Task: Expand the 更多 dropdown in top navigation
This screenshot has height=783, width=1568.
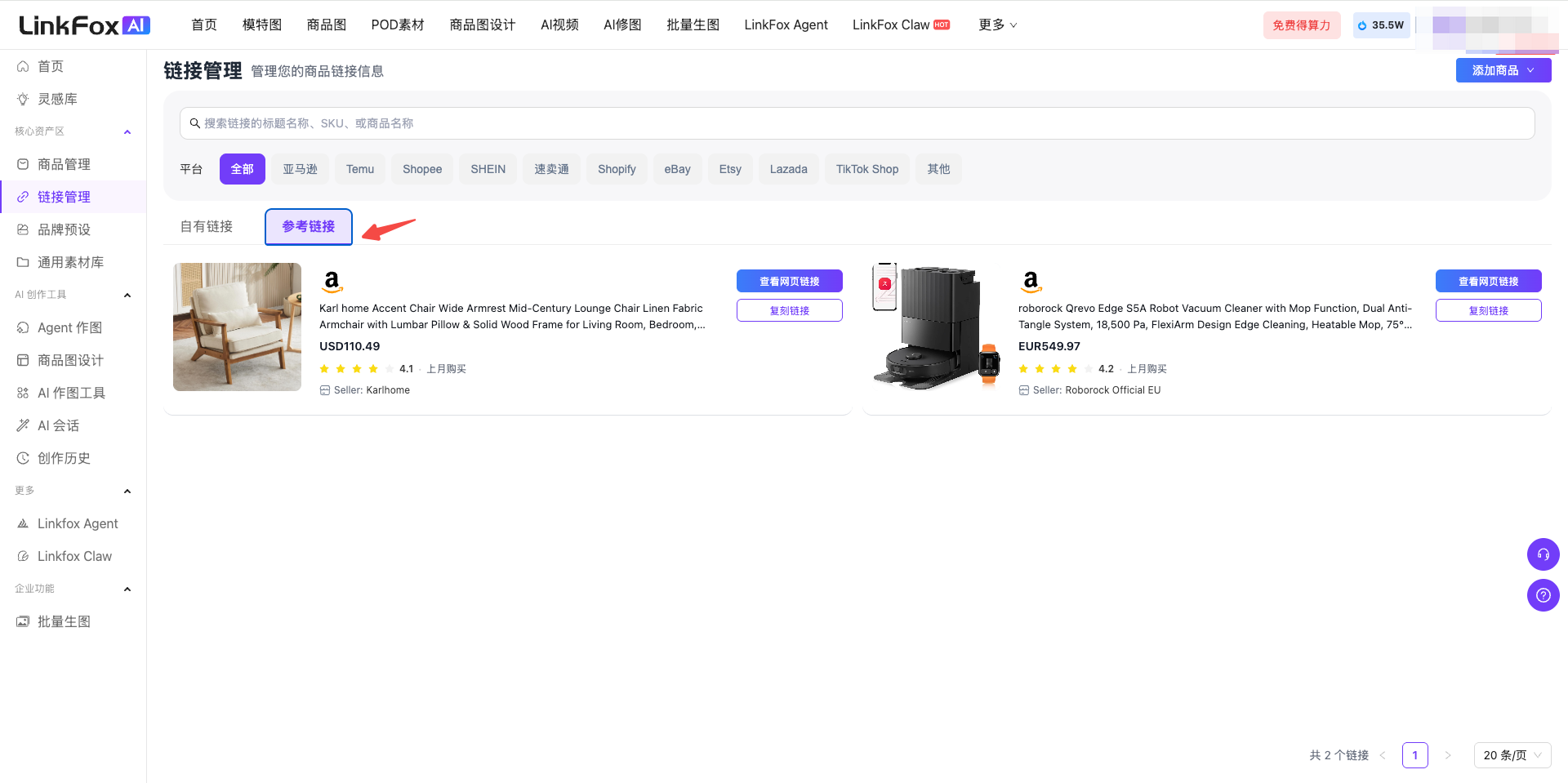Action: [x=997, y=25]
